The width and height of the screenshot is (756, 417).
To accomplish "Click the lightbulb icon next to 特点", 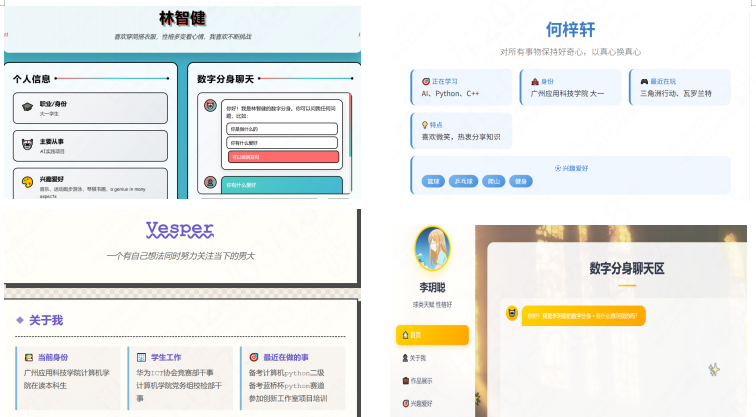I will (x=426, y=124).
